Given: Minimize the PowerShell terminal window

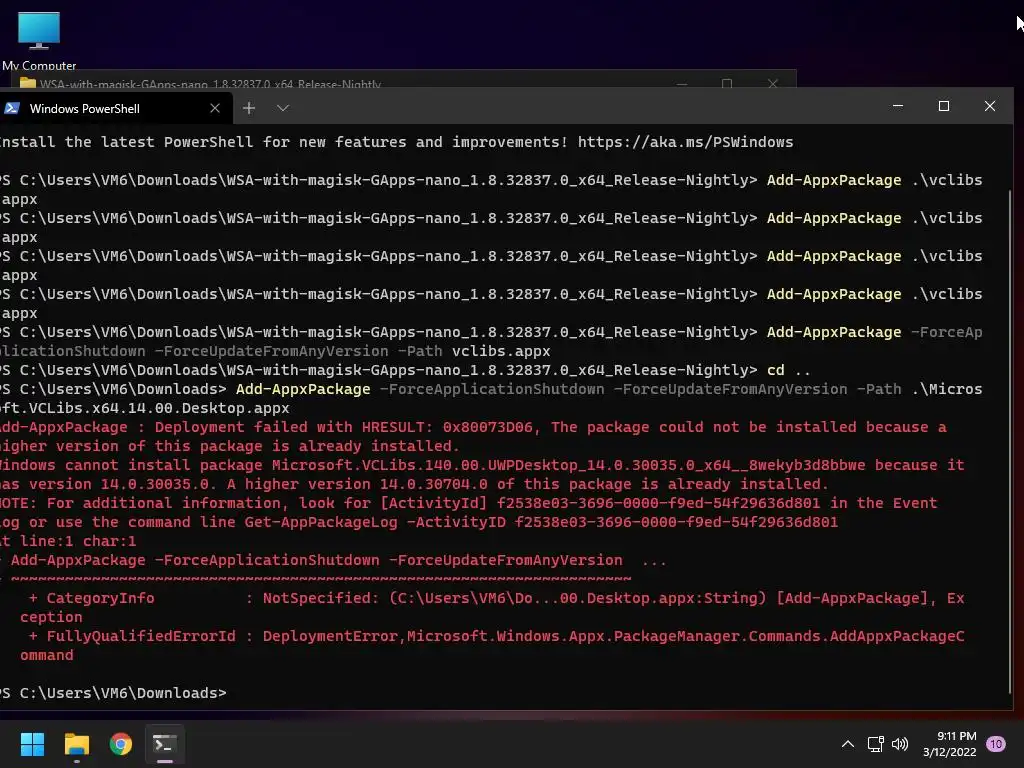Looking at the screenshot, I should tap(898, 106).
